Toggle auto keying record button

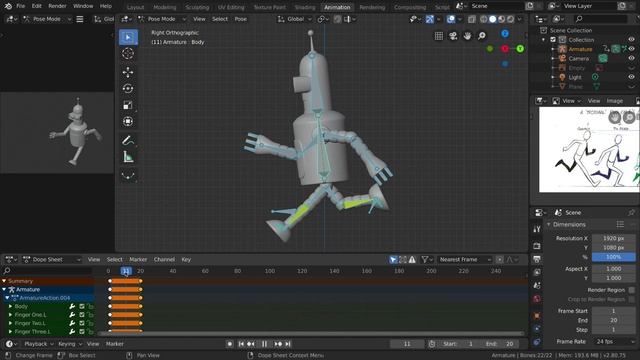coord(230,344)
